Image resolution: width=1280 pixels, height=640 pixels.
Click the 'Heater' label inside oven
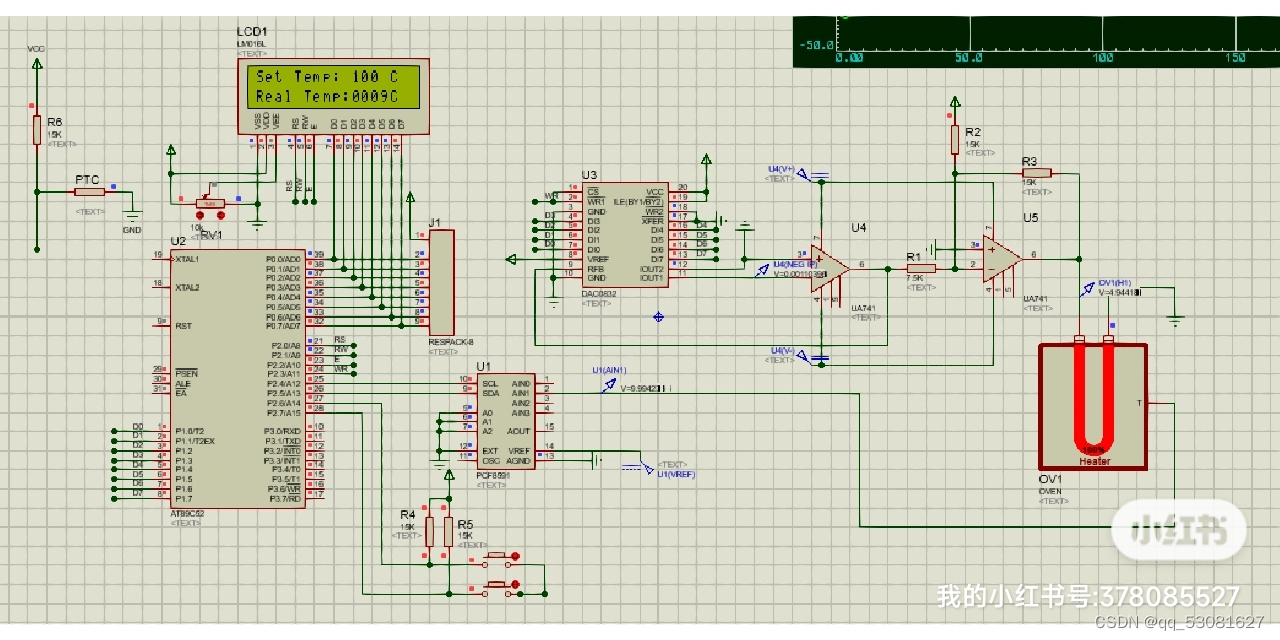point(1094,462)
